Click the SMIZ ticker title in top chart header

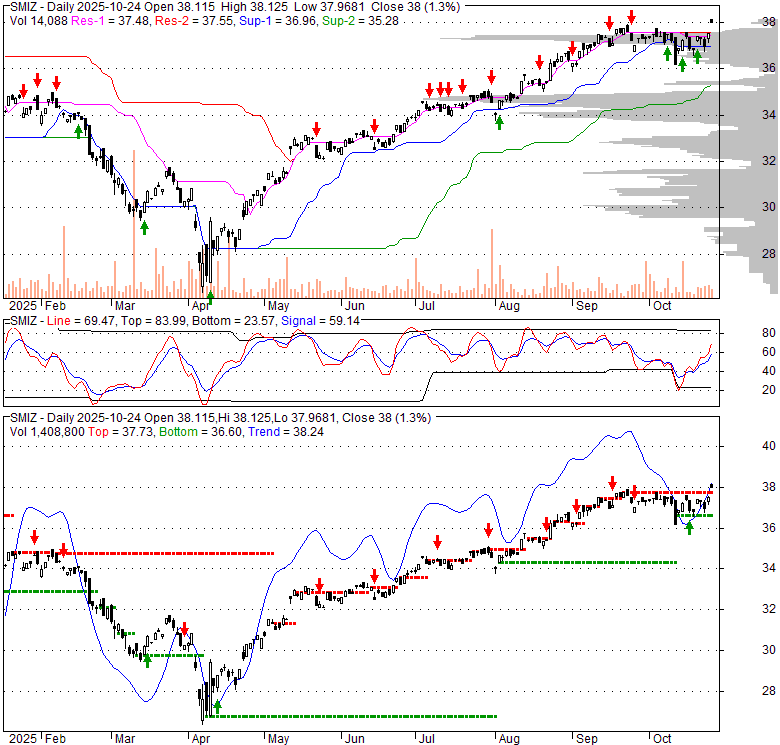pos(22,7)
